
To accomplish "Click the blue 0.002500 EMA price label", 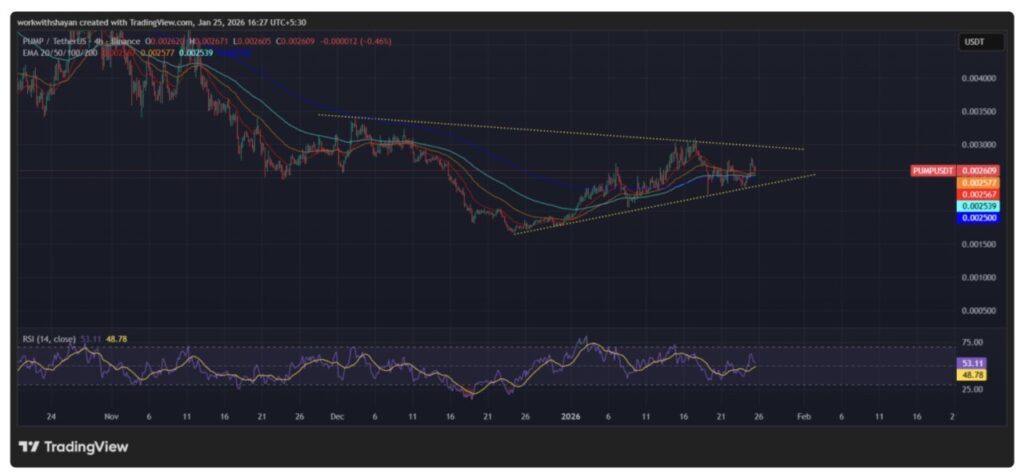I will (977, 217).
